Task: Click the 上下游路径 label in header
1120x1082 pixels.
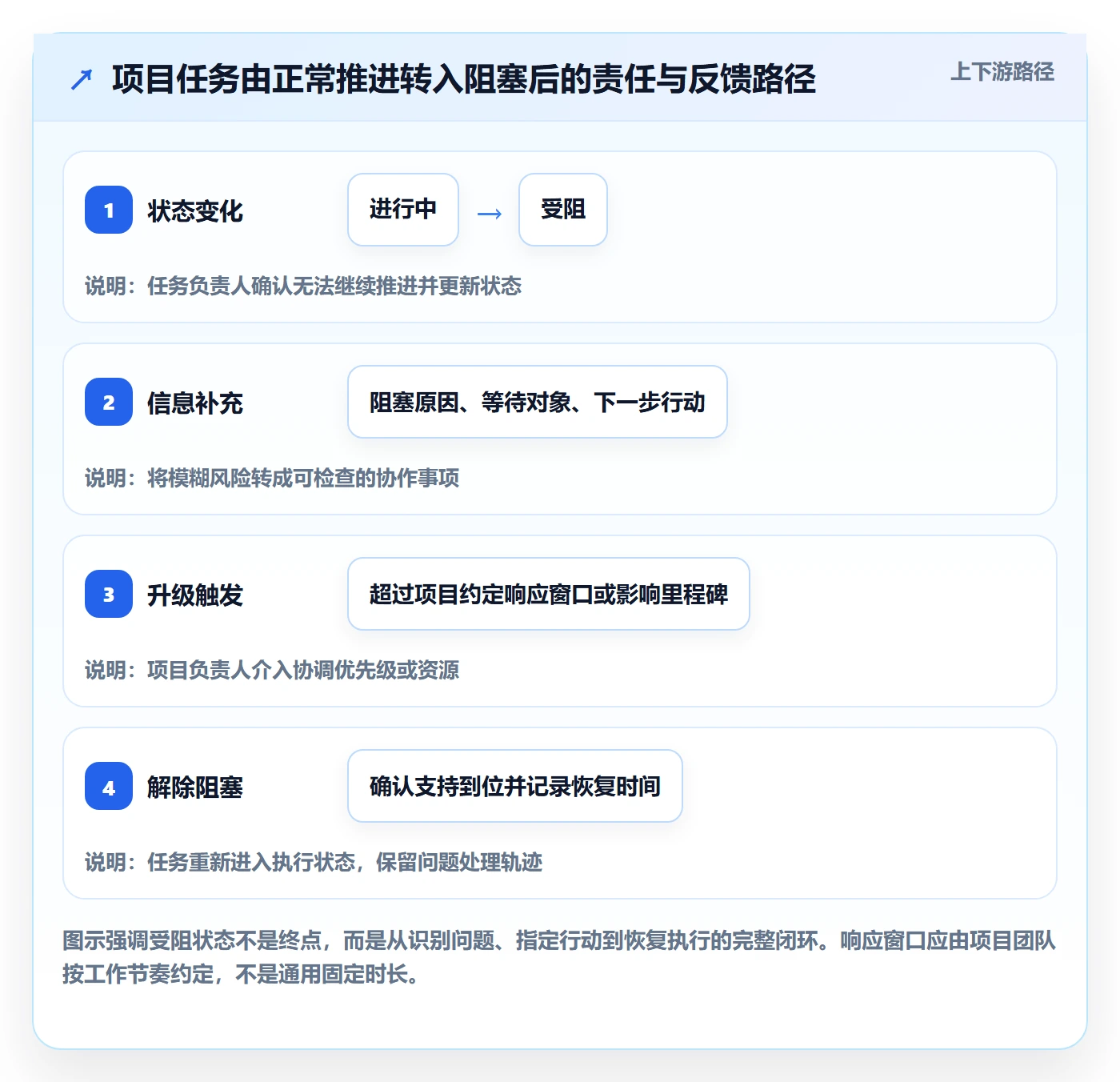Action: (1002, 72)
